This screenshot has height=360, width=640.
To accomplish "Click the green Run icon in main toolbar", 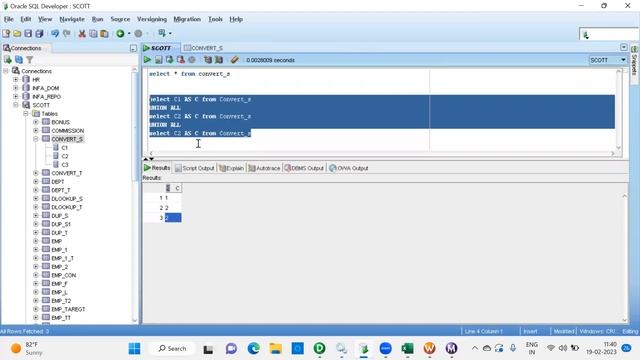I will click(x=120, y=33).
